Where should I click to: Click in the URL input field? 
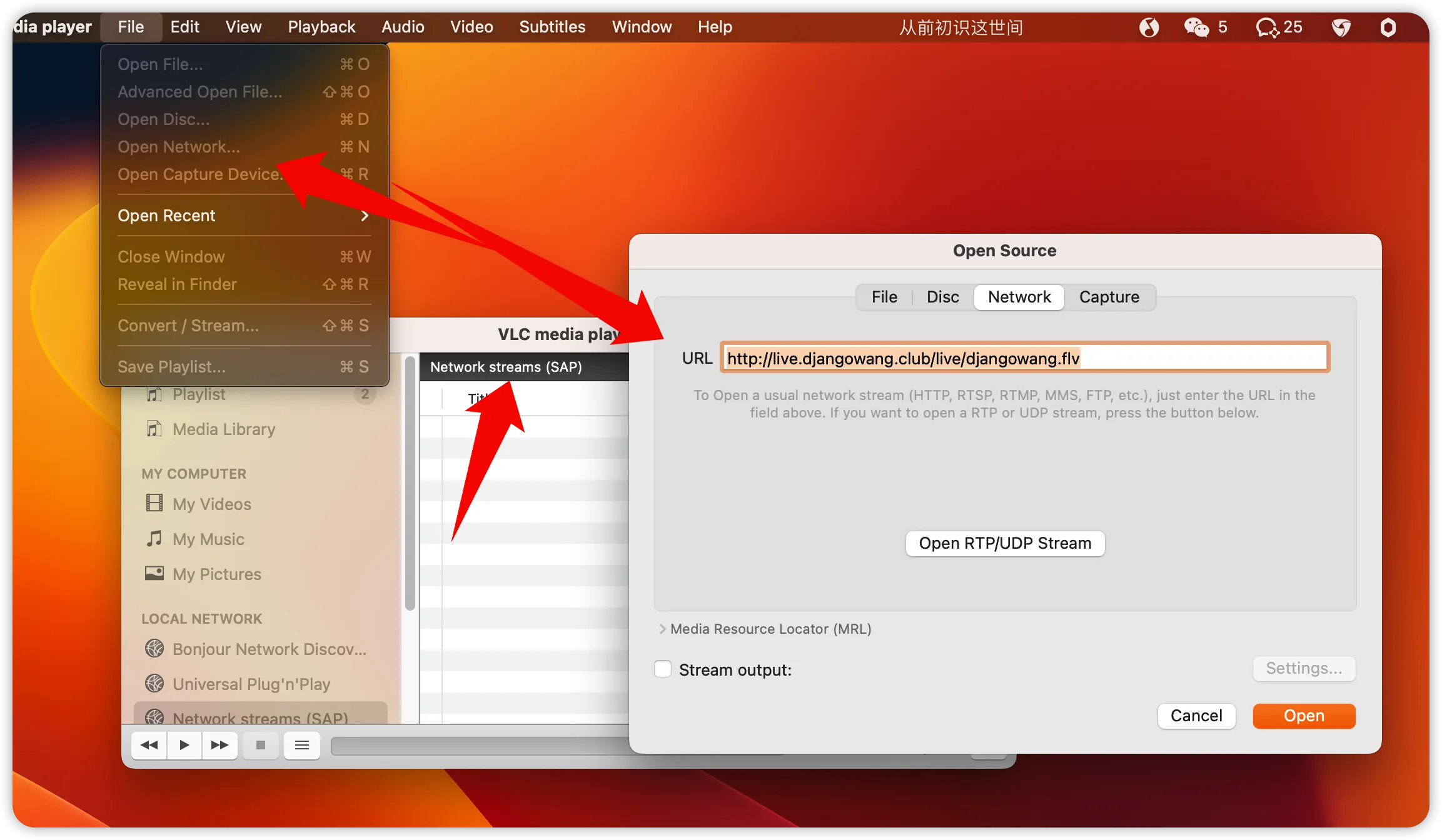point(1024,357)
